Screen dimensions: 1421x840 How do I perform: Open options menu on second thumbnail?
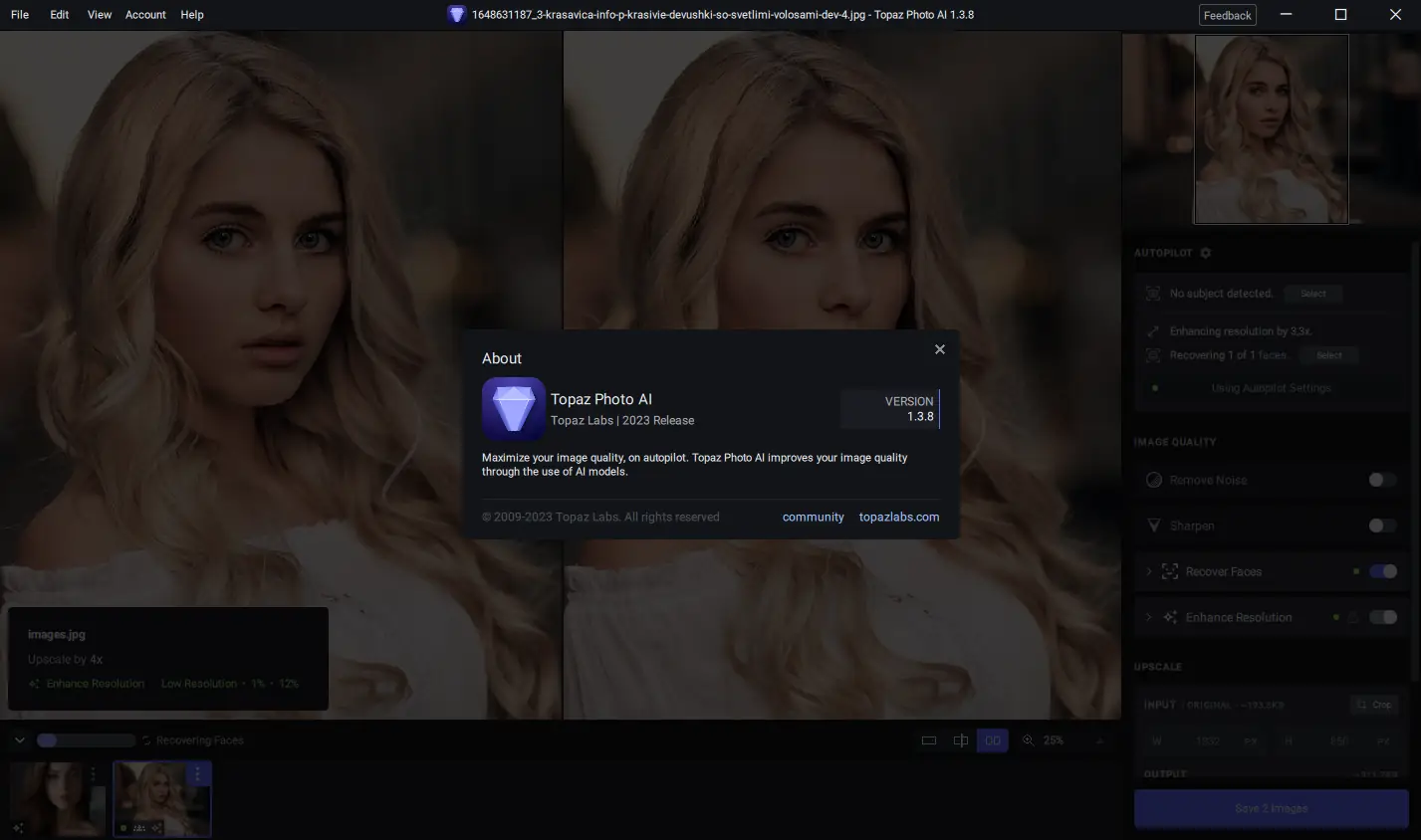tap(197, 773)
